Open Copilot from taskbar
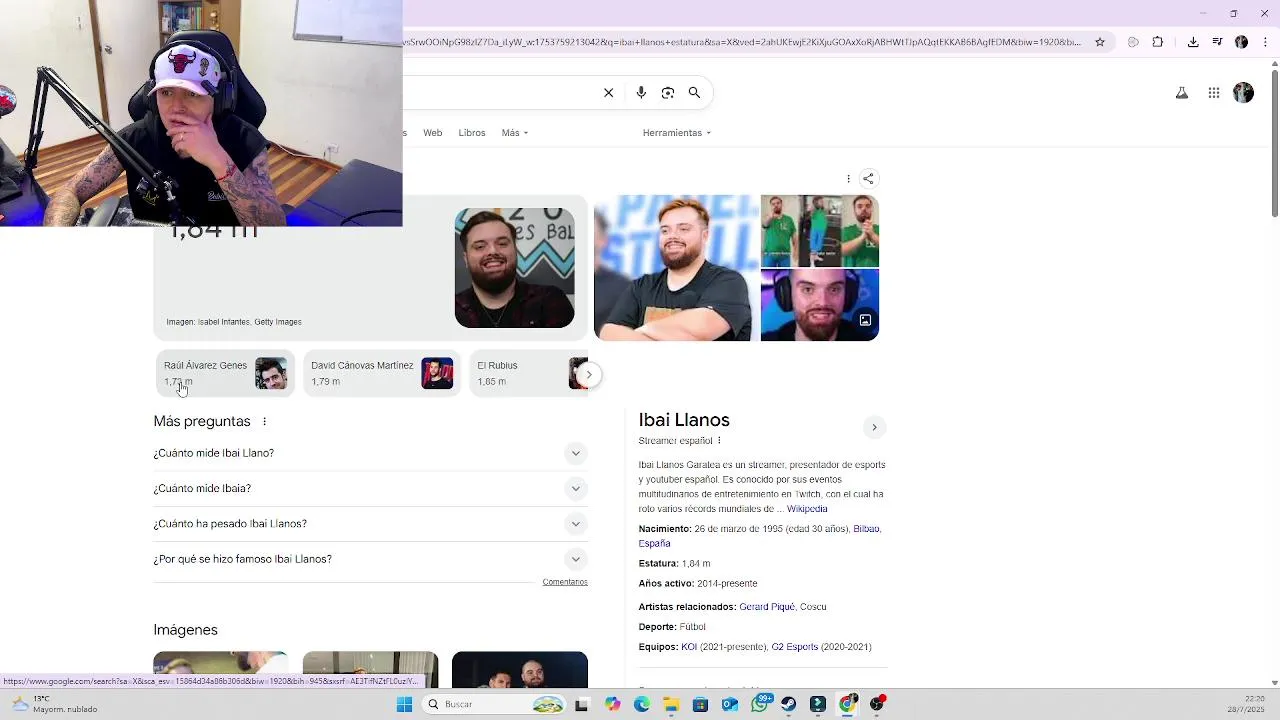 612,704
